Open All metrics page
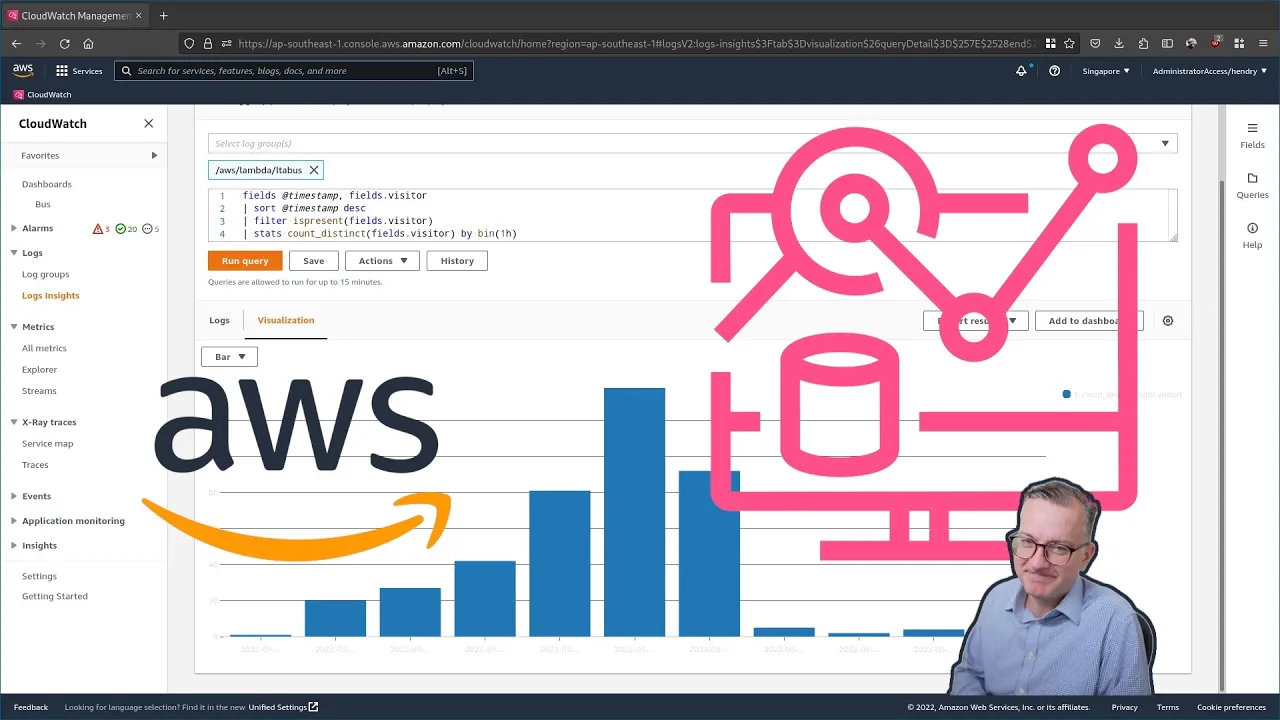Screen dimensions: 1280x720 pos(44,348)
